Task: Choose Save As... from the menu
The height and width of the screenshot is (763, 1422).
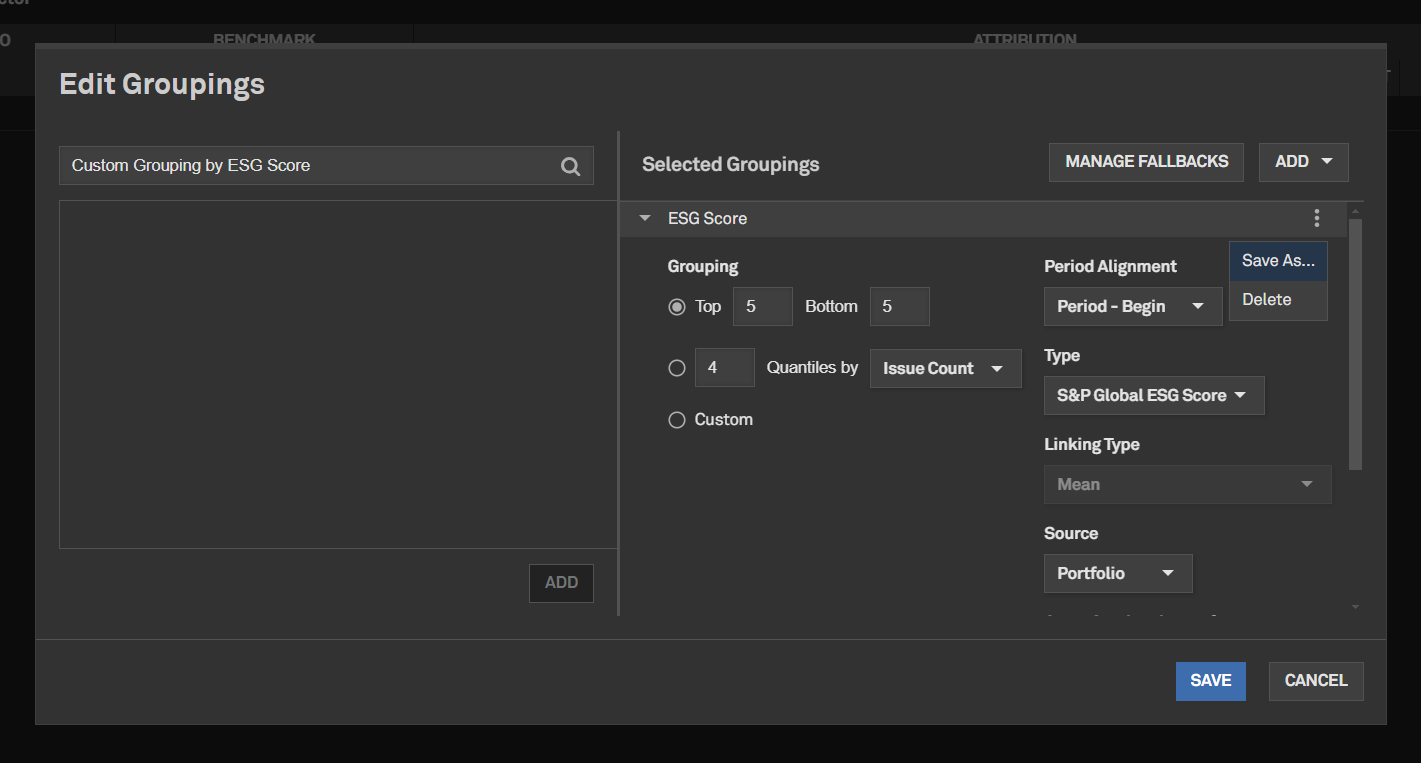Action: pos(1277,261)
